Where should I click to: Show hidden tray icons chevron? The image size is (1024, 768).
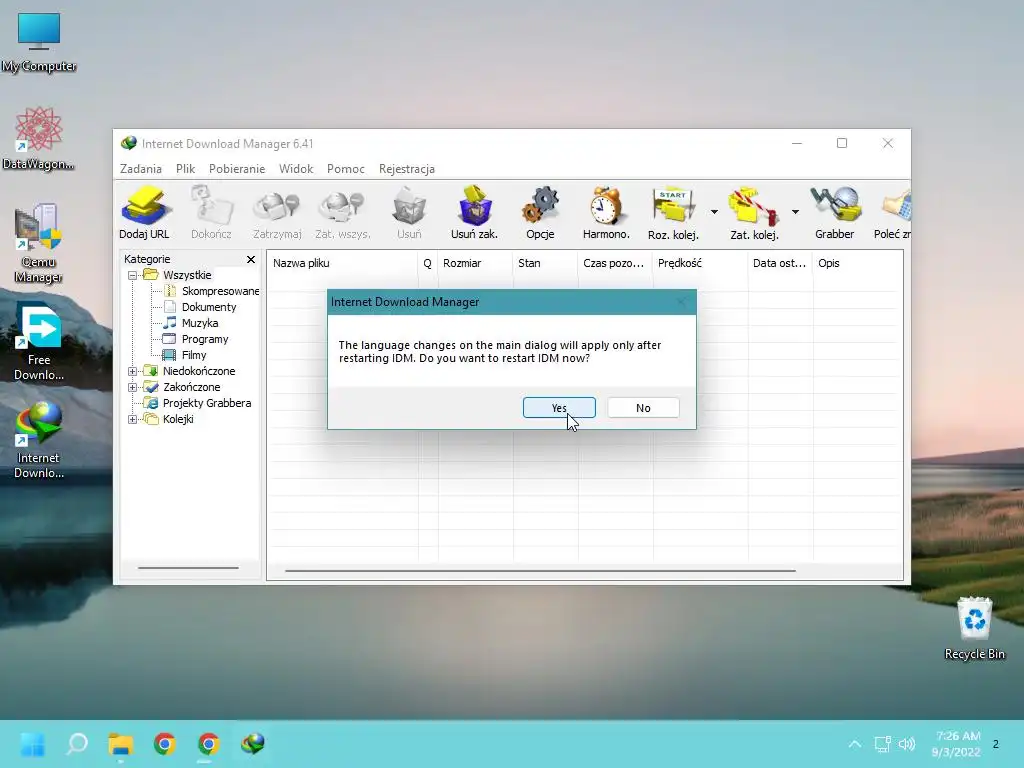point(854,744)
